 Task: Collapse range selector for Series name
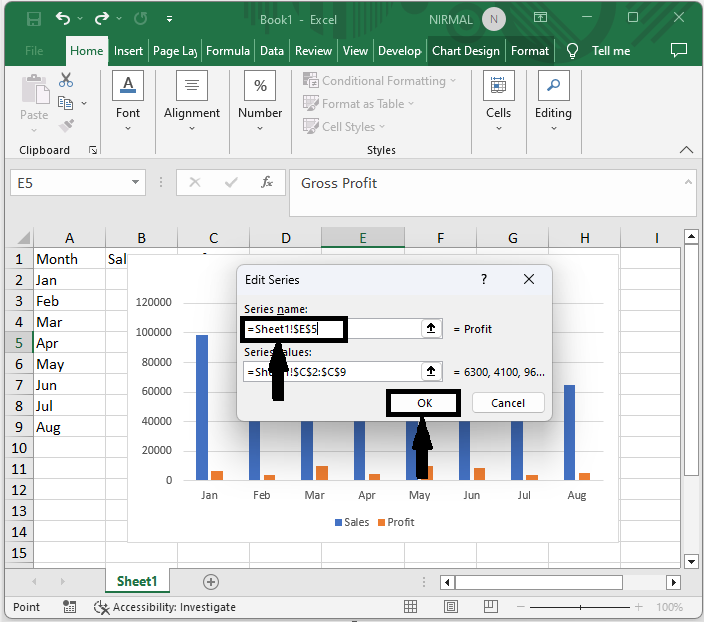coord(431,329)
